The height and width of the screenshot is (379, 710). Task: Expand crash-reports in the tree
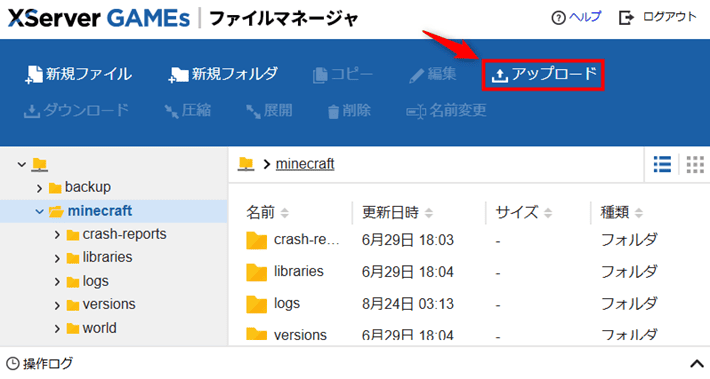57,235
